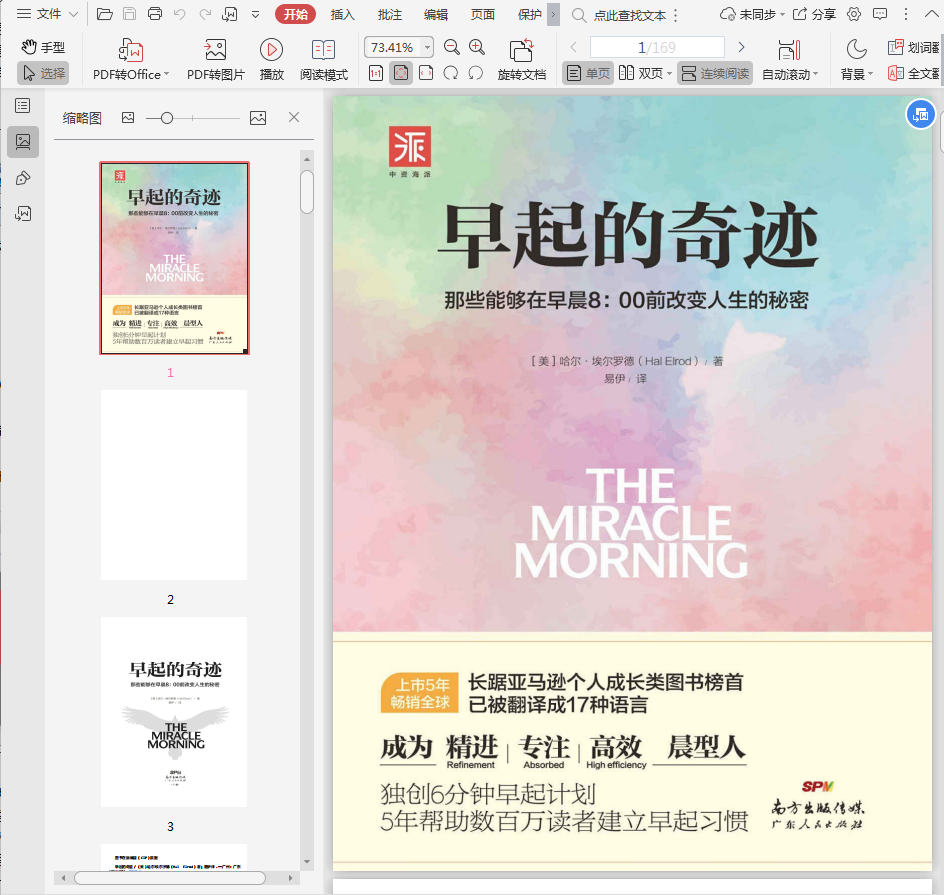
Task: Open the feedback chat bubble icon
Action: click(x=880, y=14)
